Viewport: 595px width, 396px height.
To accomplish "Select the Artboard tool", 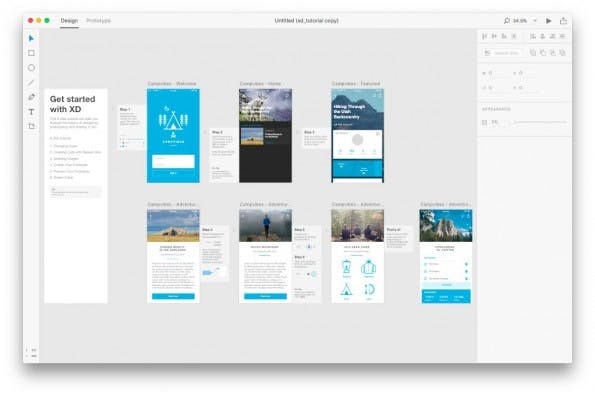I will [x=31, y=126].
